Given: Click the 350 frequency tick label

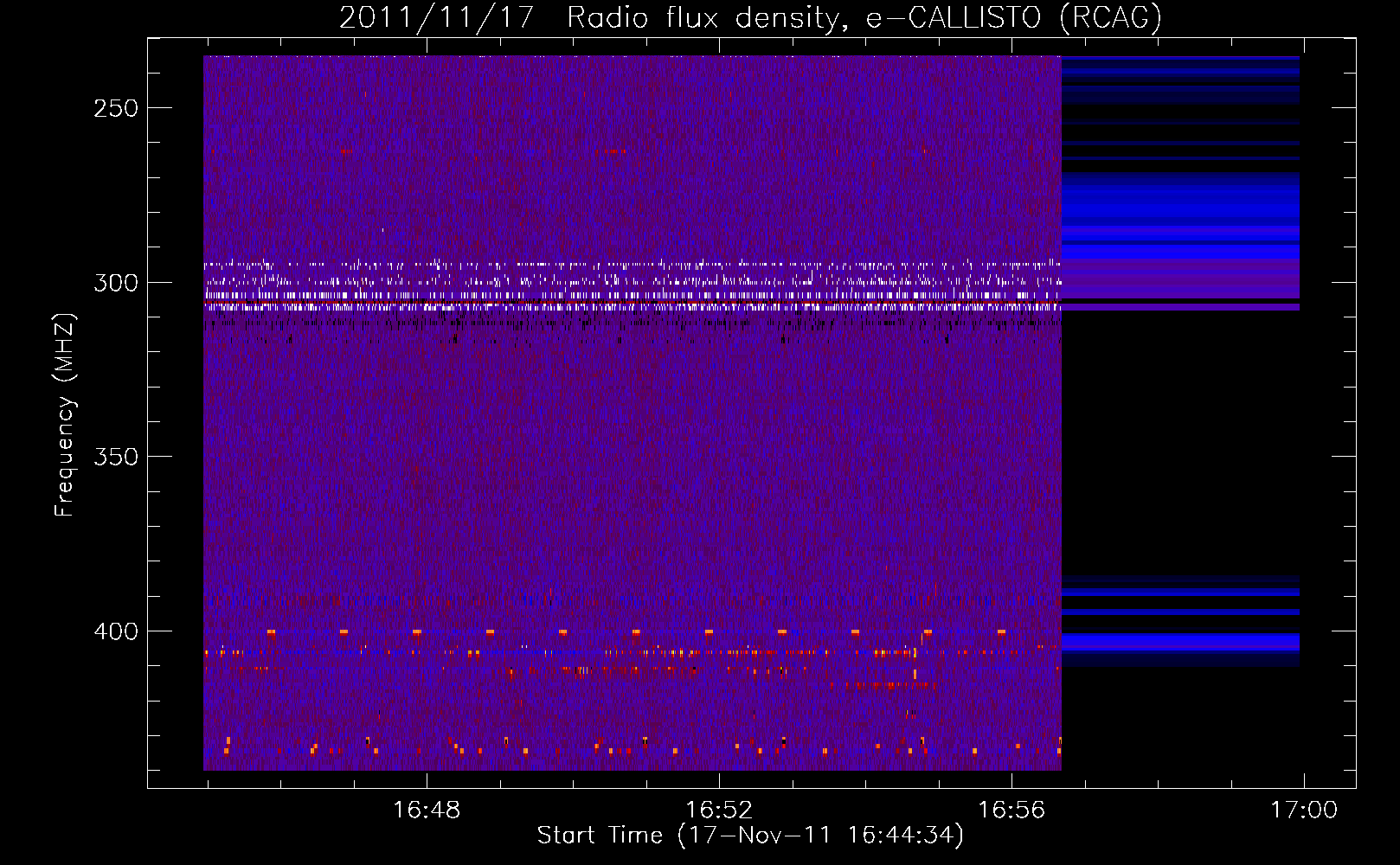Looking at the screenshot, I should [x=116, y=457].
